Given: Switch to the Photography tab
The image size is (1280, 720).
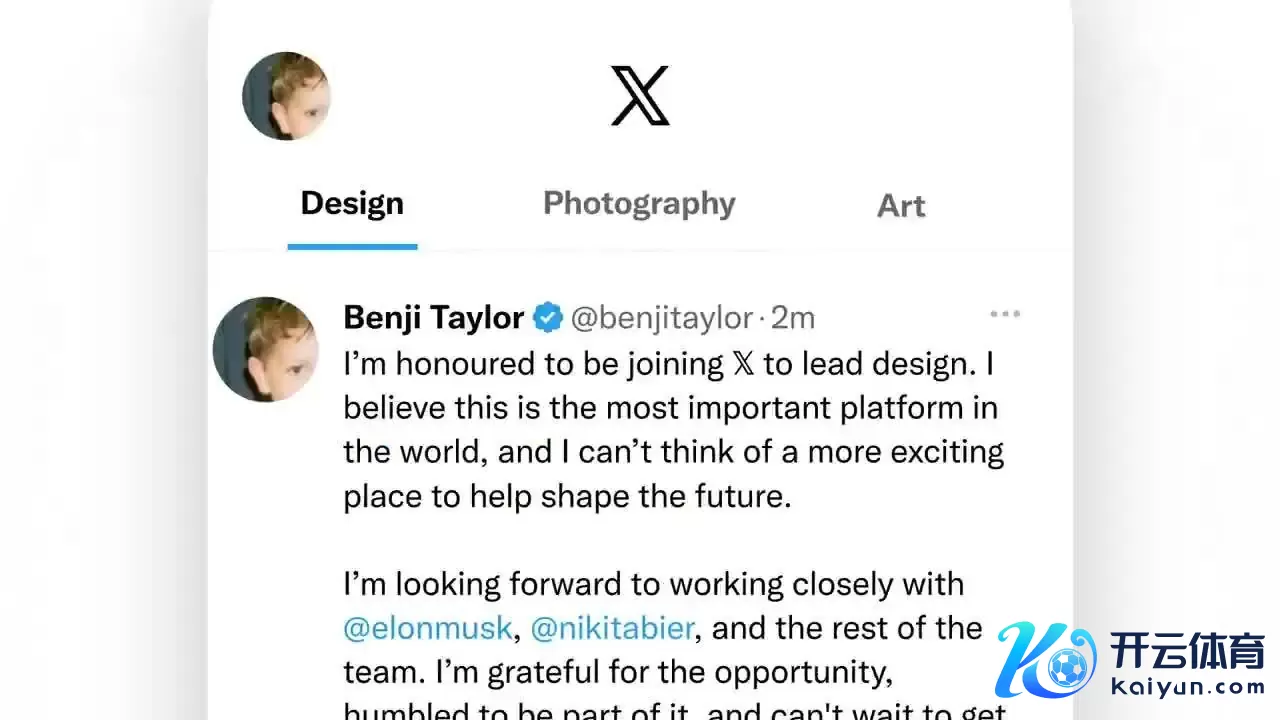Looking at the screenshot, I should (x=639, y=204).
